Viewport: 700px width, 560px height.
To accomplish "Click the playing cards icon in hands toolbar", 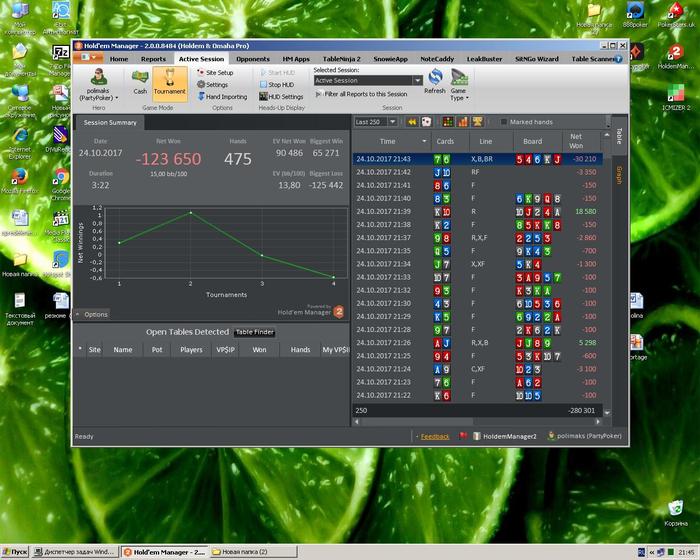I will 426,122.
